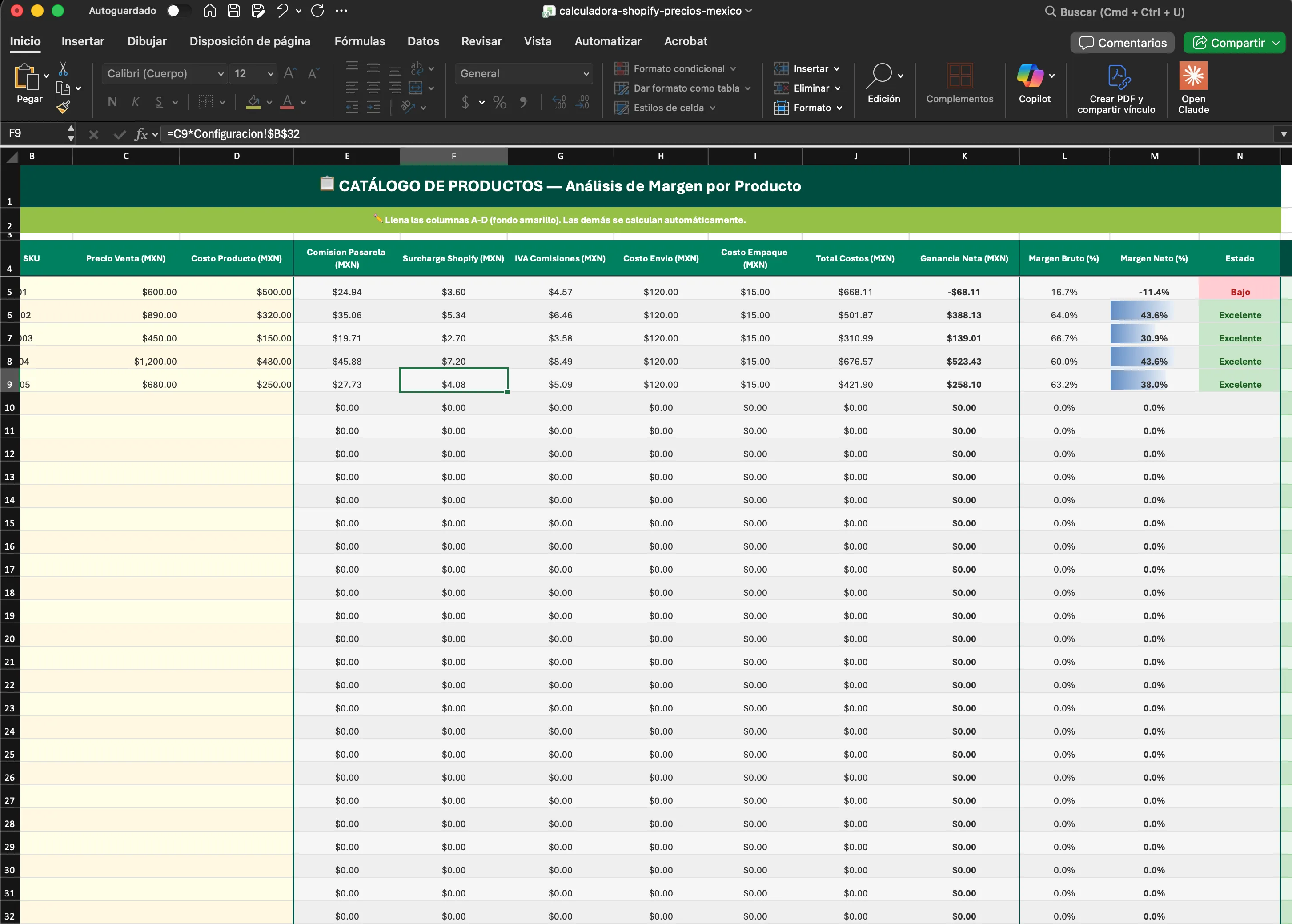Toggle bold N formatting button
The height and width of the screenshot is (924, 1292).
112,102
